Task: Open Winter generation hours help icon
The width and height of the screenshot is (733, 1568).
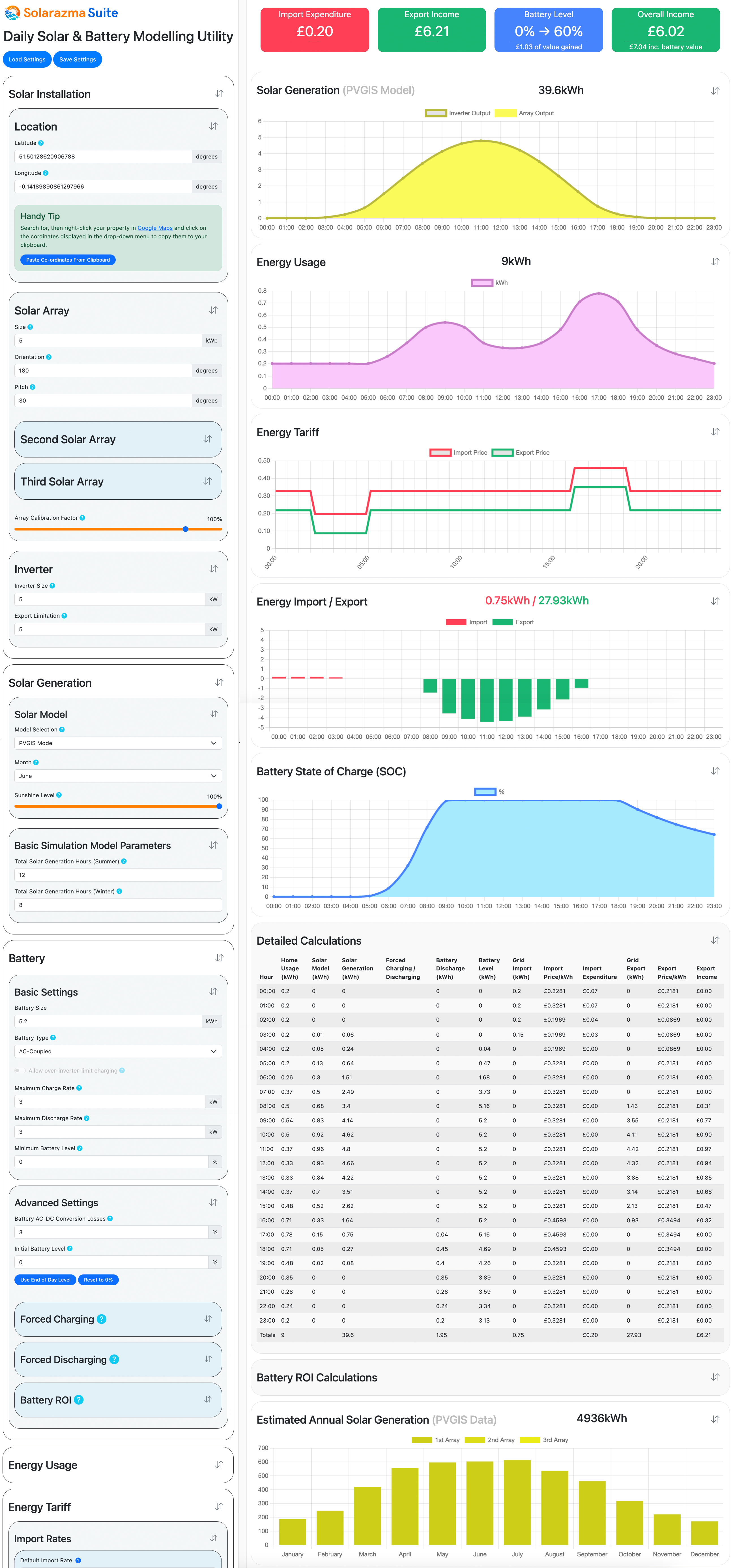Action: (x=119, y=891)
